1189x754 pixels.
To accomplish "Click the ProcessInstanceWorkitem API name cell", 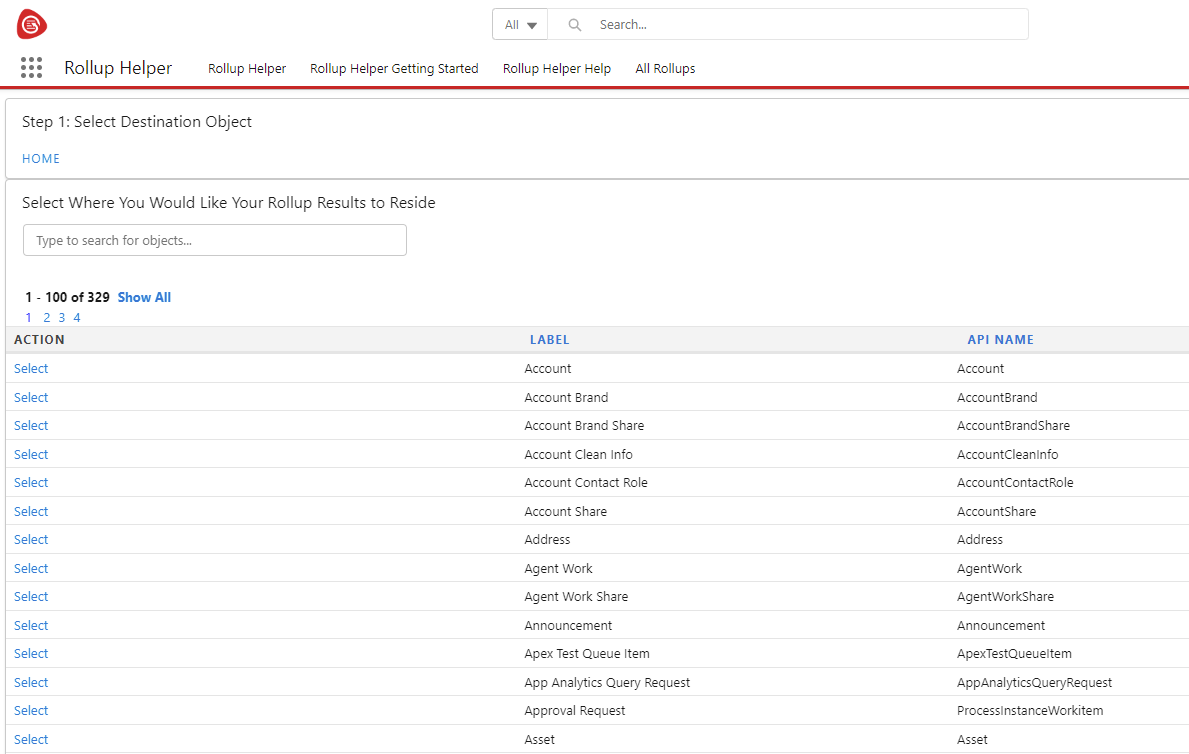I will pos(1030,711).
